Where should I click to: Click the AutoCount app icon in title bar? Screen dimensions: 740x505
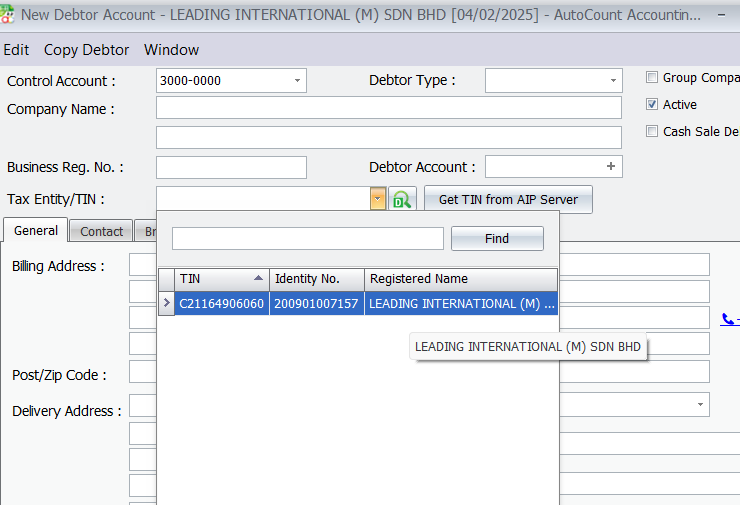7,15
